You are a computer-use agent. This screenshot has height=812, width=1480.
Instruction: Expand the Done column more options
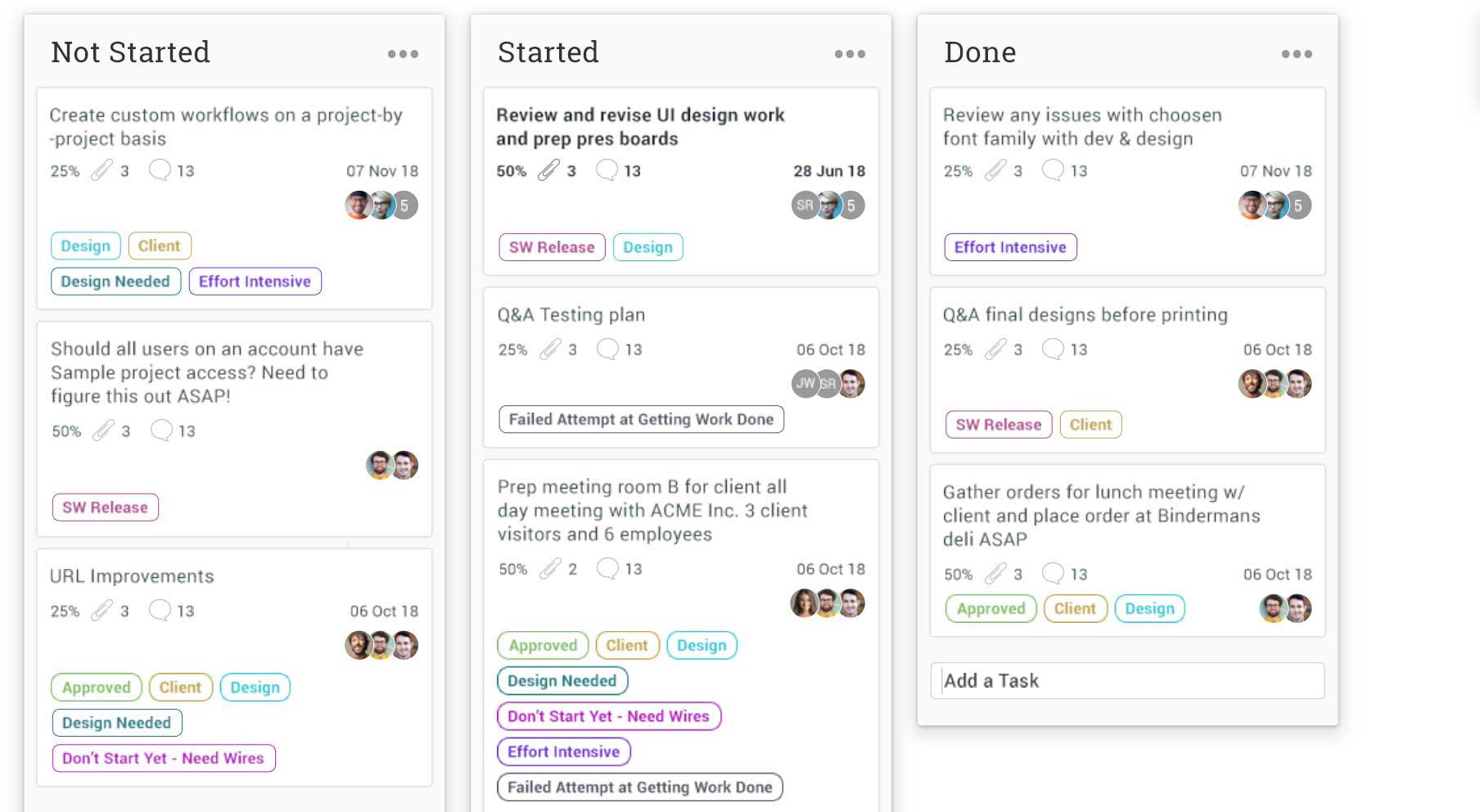[x=1297, y=54]
